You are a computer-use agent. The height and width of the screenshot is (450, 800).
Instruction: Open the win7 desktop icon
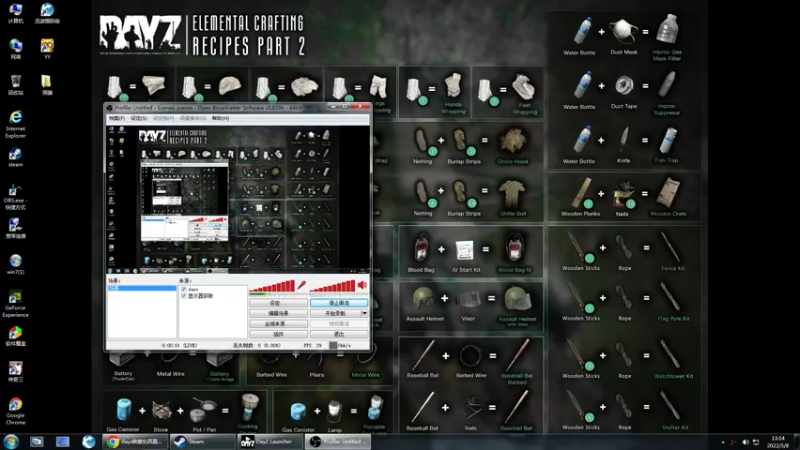coord(15,264)
